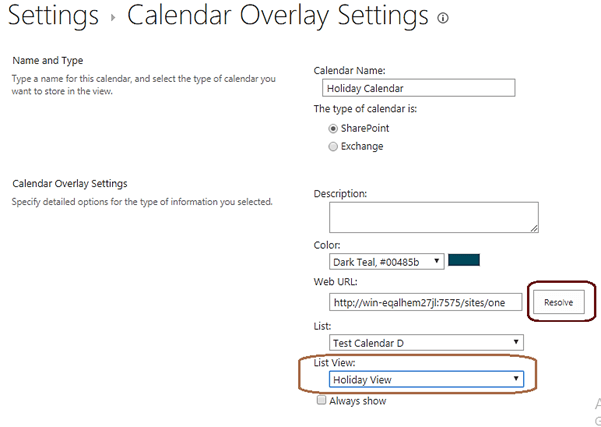The image size is (601, 427).
Task: Click the Always show label text
Action: (x=358, y=401)
